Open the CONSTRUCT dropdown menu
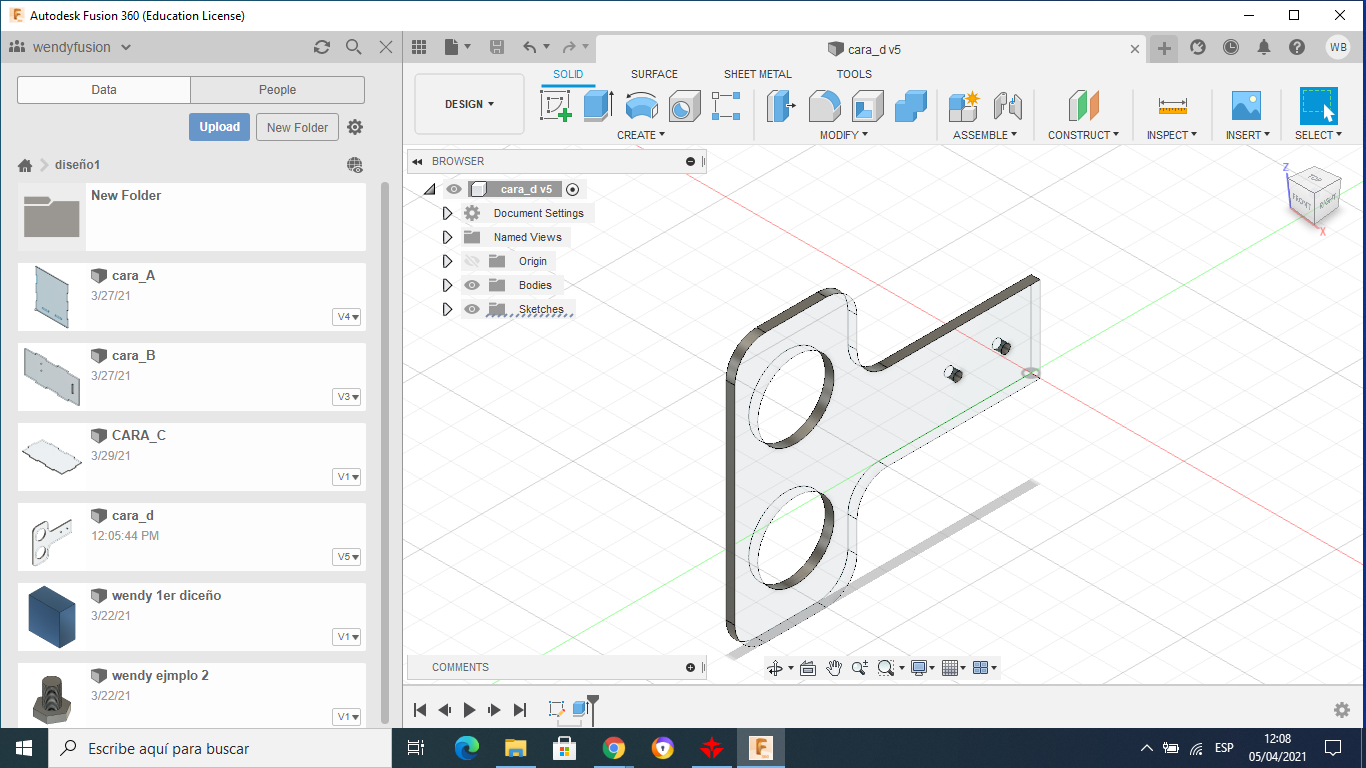Image resolution: width=1366 pixels, height=768 pixels. click(1083, 135)
